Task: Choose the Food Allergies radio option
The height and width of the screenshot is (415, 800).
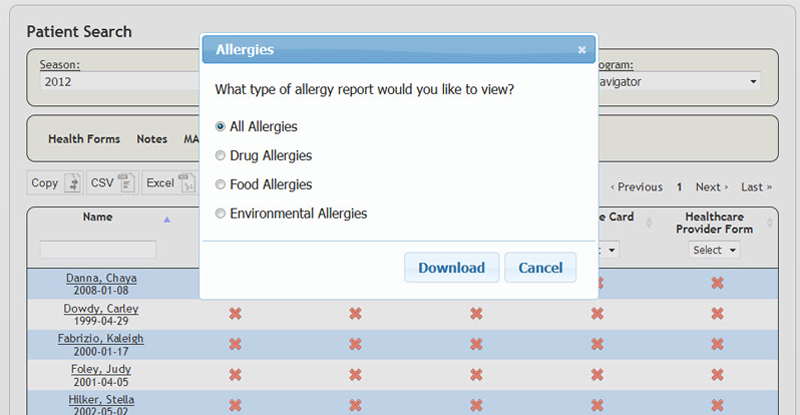Action: (x=221, y=185)
